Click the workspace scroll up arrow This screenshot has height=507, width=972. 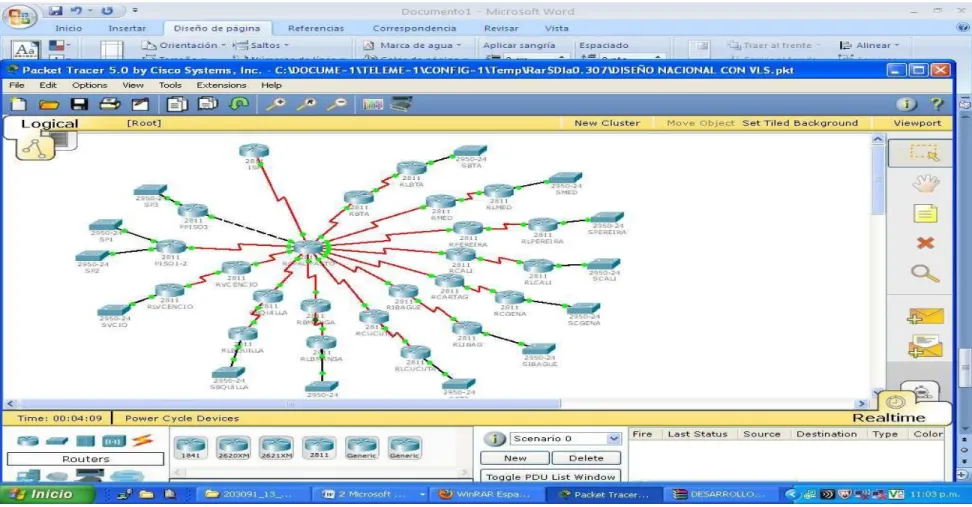[878, 139]
